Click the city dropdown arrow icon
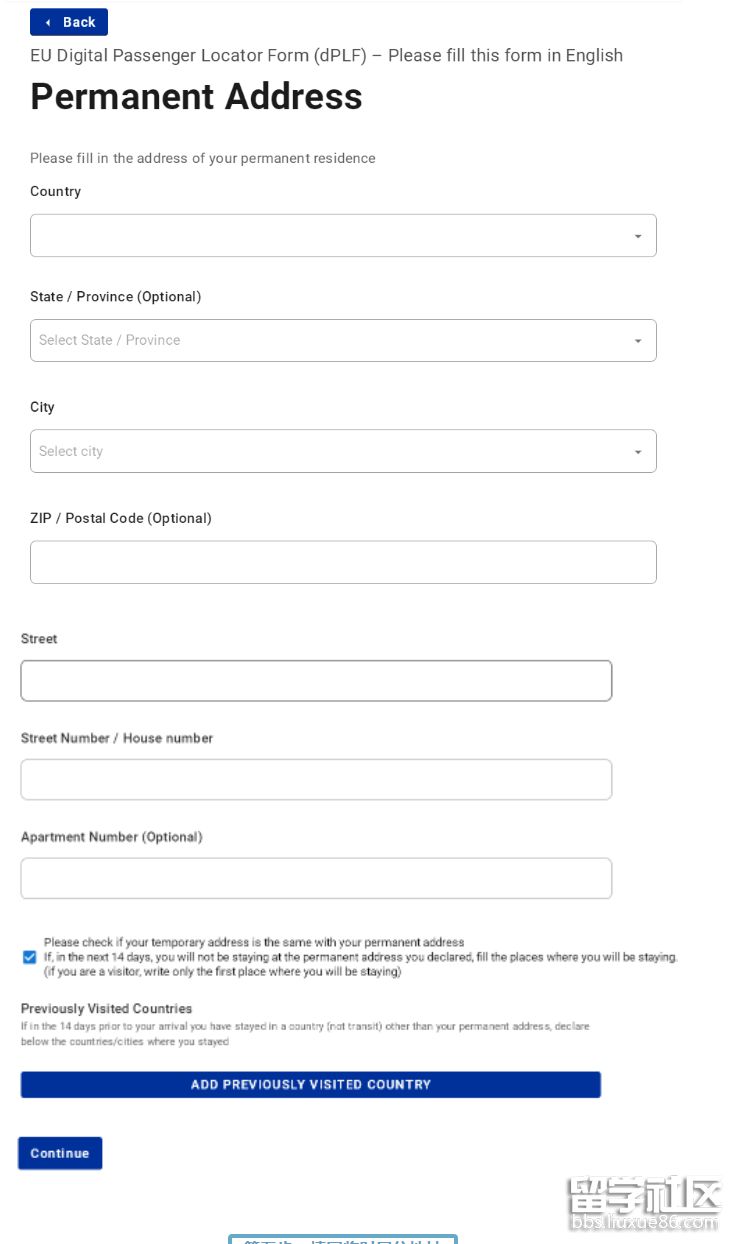Screen dimensions: 735x1244 pos(638,452)
